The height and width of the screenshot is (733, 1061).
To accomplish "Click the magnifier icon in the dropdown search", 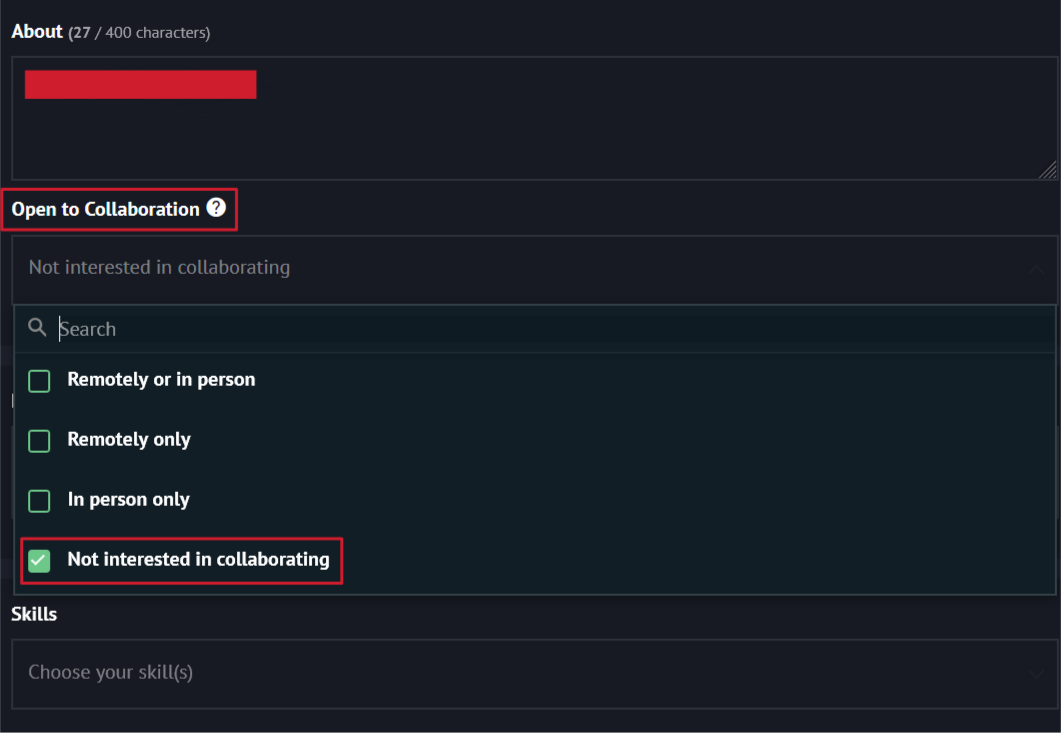I will (x=38, y=328).
